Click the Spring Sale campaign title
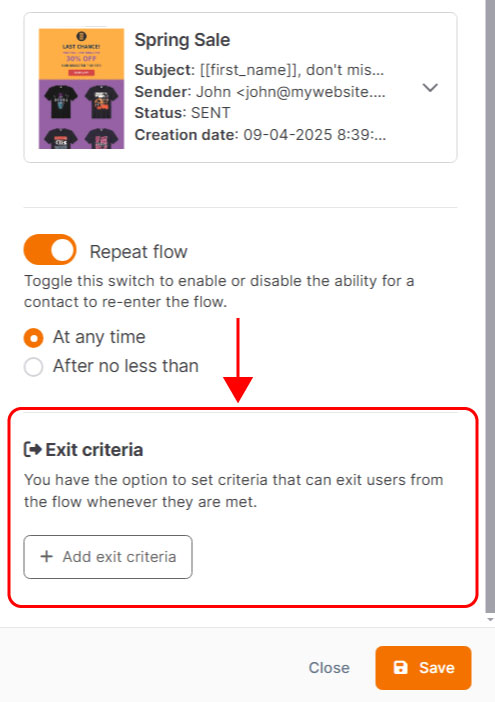Screen dimensions: 495x702 (x=182, y=40)
